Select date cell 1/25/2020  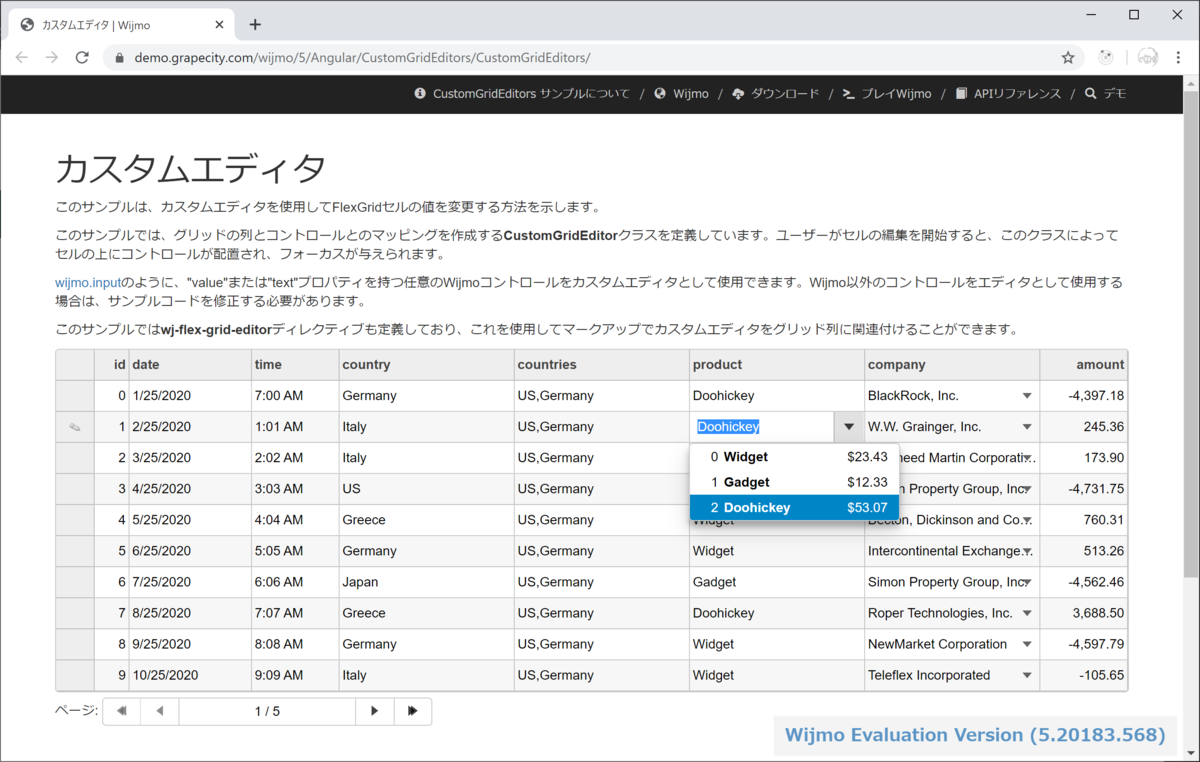pos(189,396)
